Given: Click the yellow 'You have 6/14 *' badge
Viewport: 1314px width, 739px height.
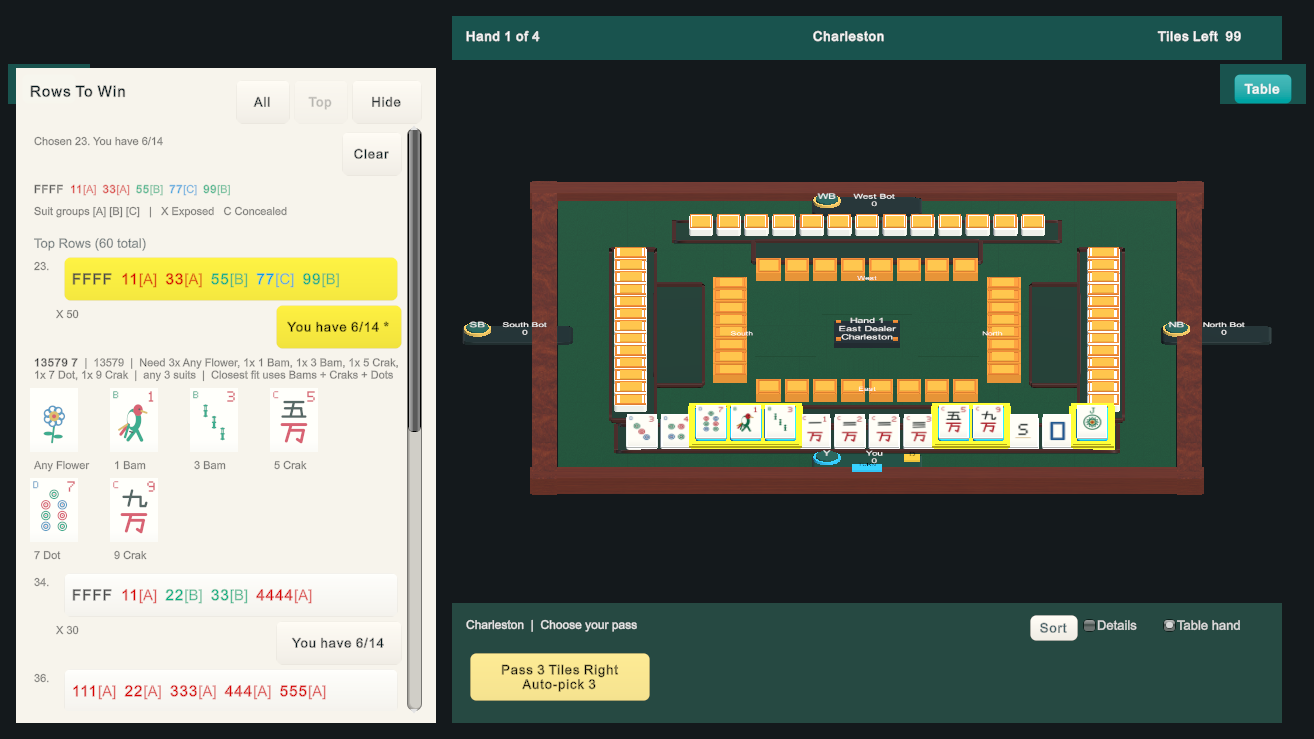Looking at the screenshot, I should point(338,327).
